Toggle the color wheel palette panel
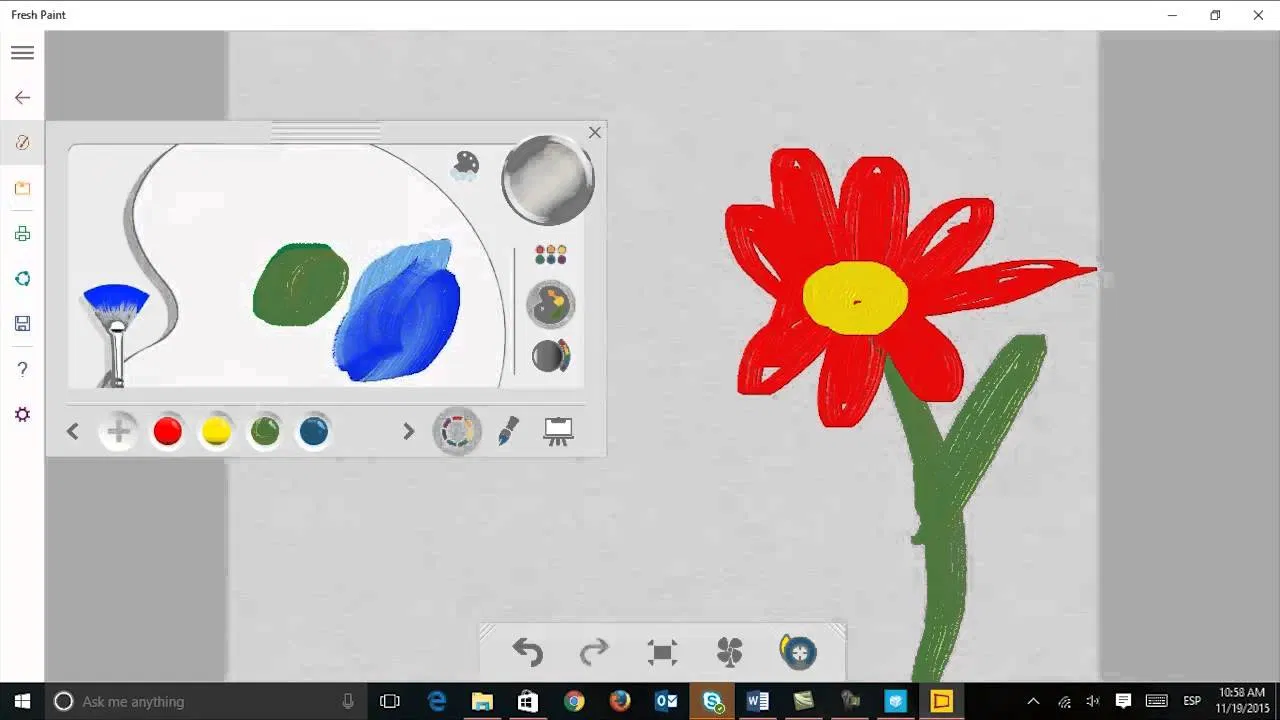This screenshot has width=1280, height=720. [457, 431]
